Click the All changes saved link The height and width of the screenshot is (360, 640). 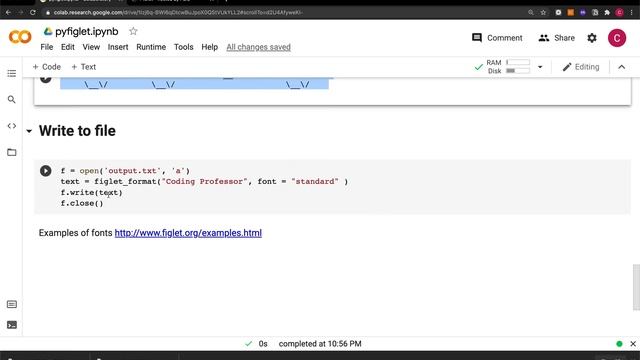click(258, 47)
